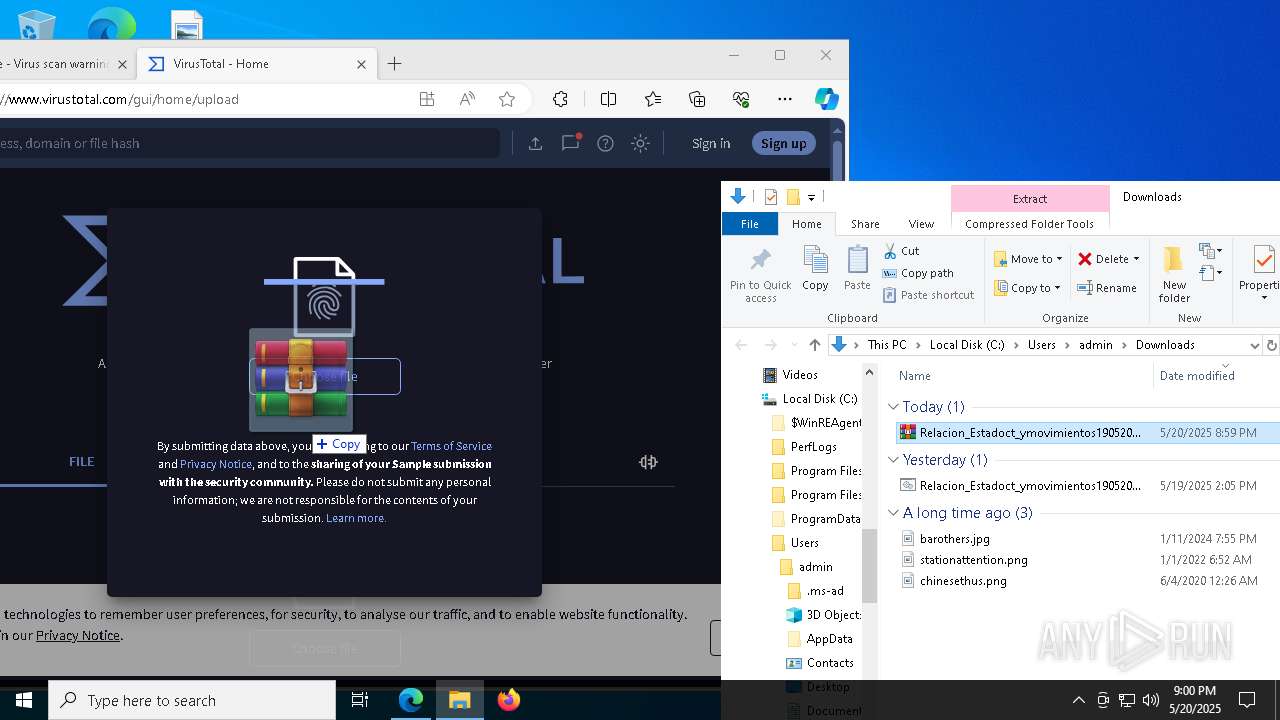Click Rename in the Organize group
Screen dimensions: 1280x720
coord(1107,288)
